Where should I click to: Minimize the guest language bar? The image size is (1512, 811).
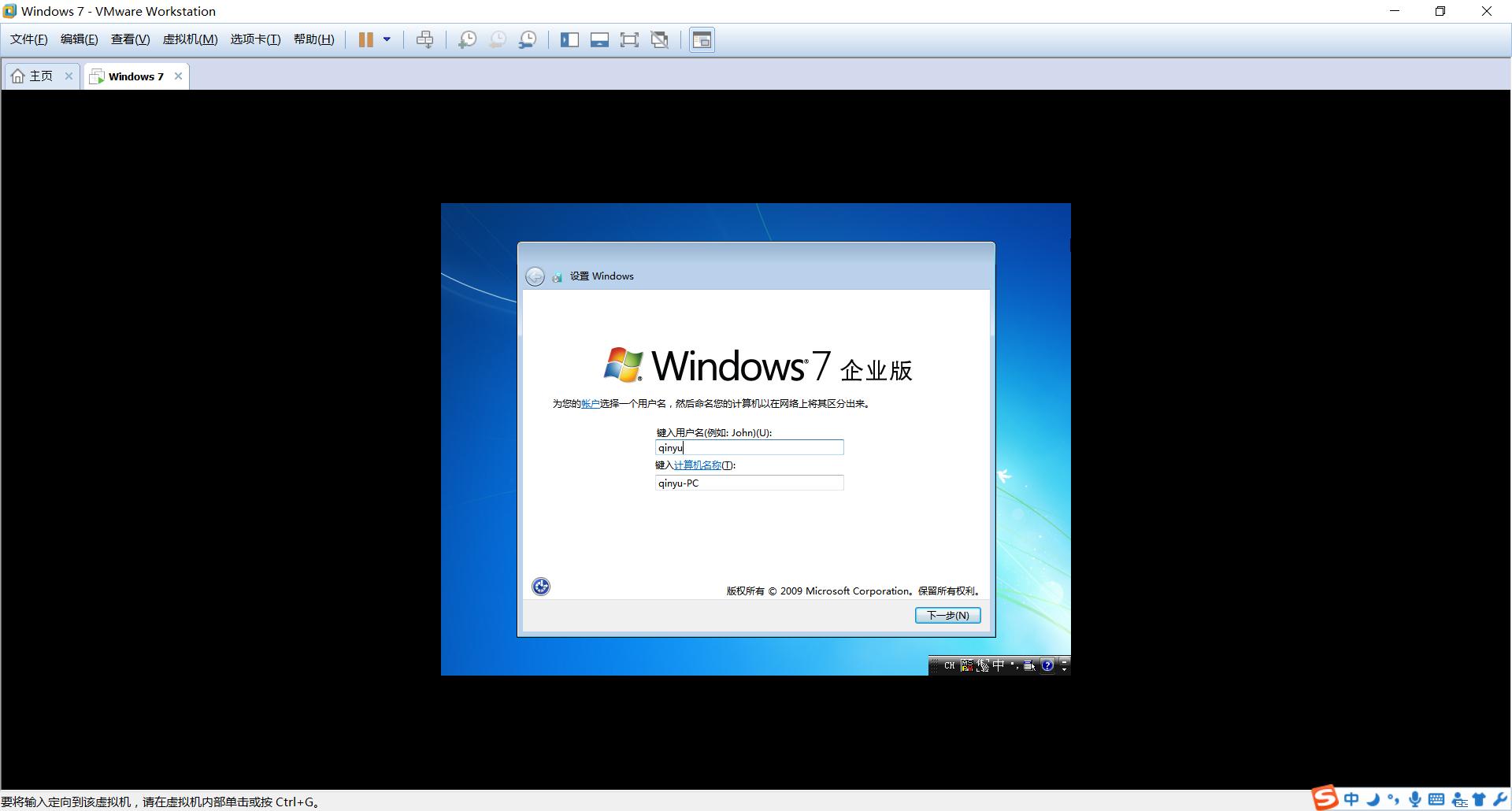(1064, 661)
